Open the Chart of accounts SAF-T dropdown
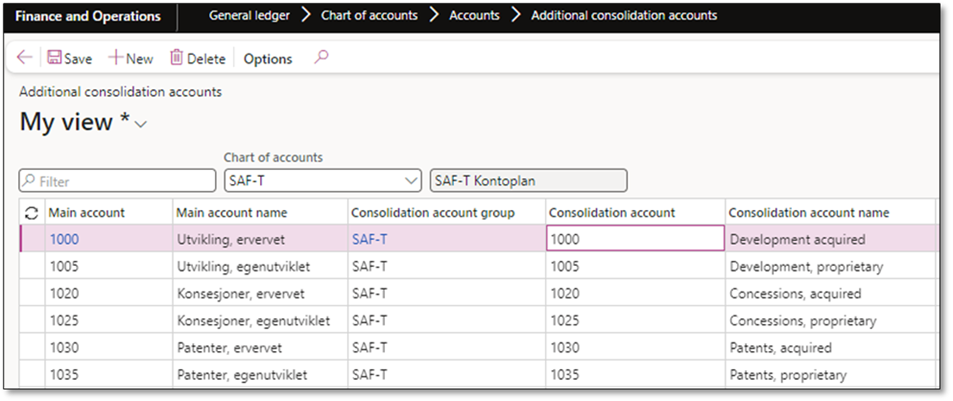Viewport: 953px width, 401px height. [x=410, y=181]
